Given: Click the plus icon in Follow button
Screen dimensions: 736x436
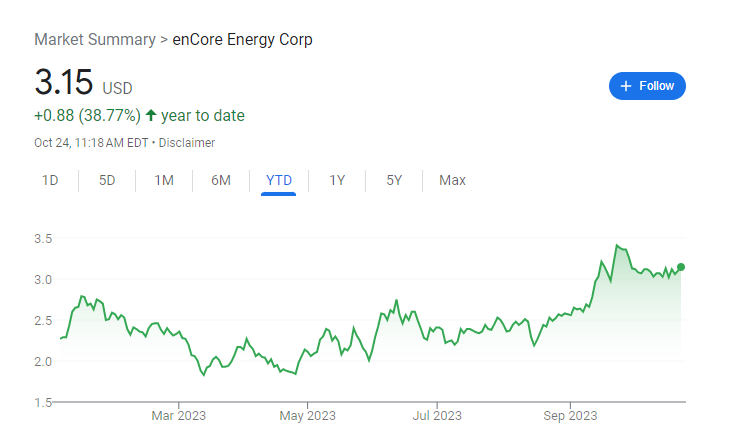Looking at the screenshot, I should [625, 86].
